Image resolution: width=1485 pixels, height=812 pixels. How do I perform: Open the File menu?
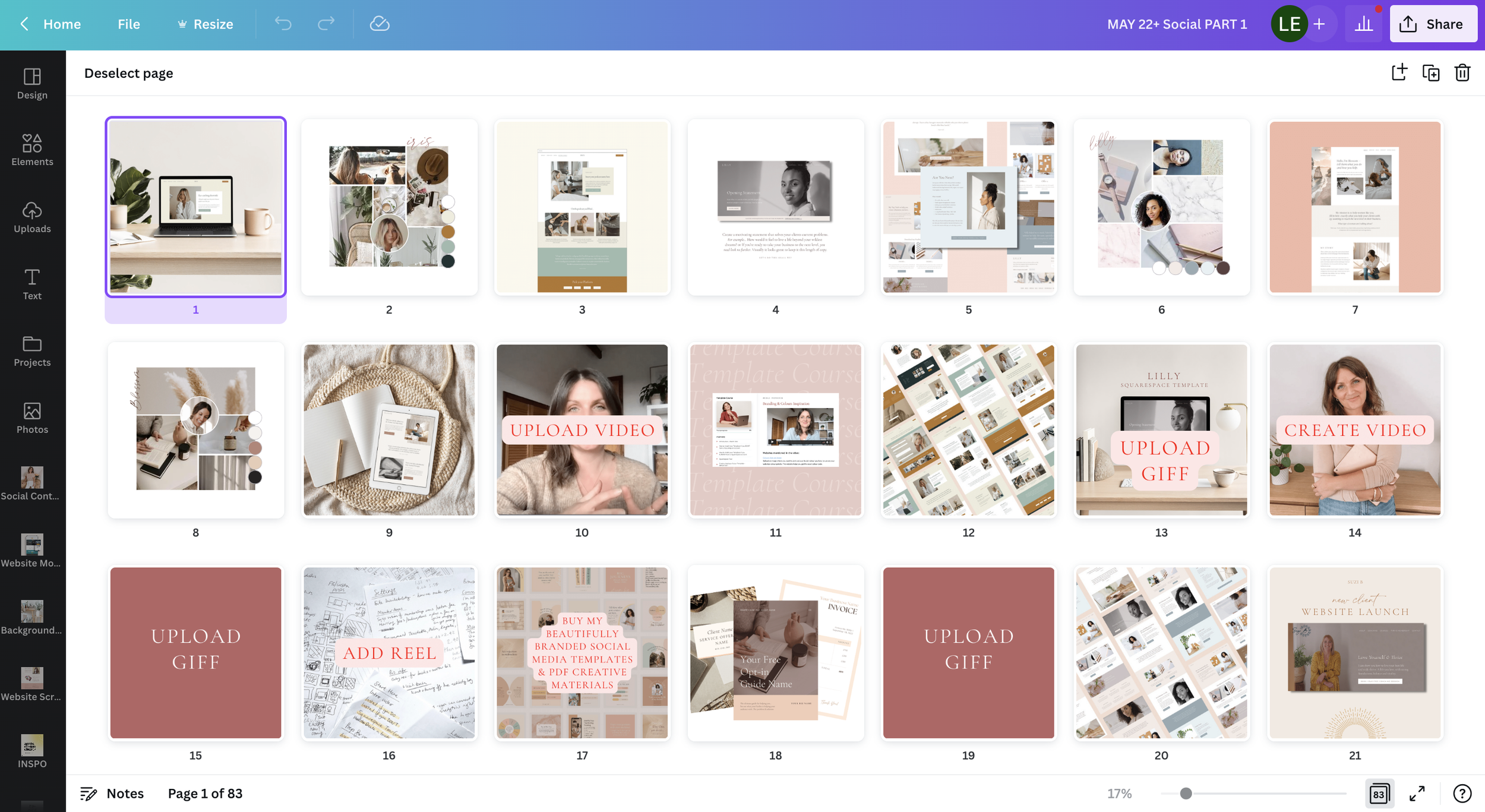tap(128, 24)
